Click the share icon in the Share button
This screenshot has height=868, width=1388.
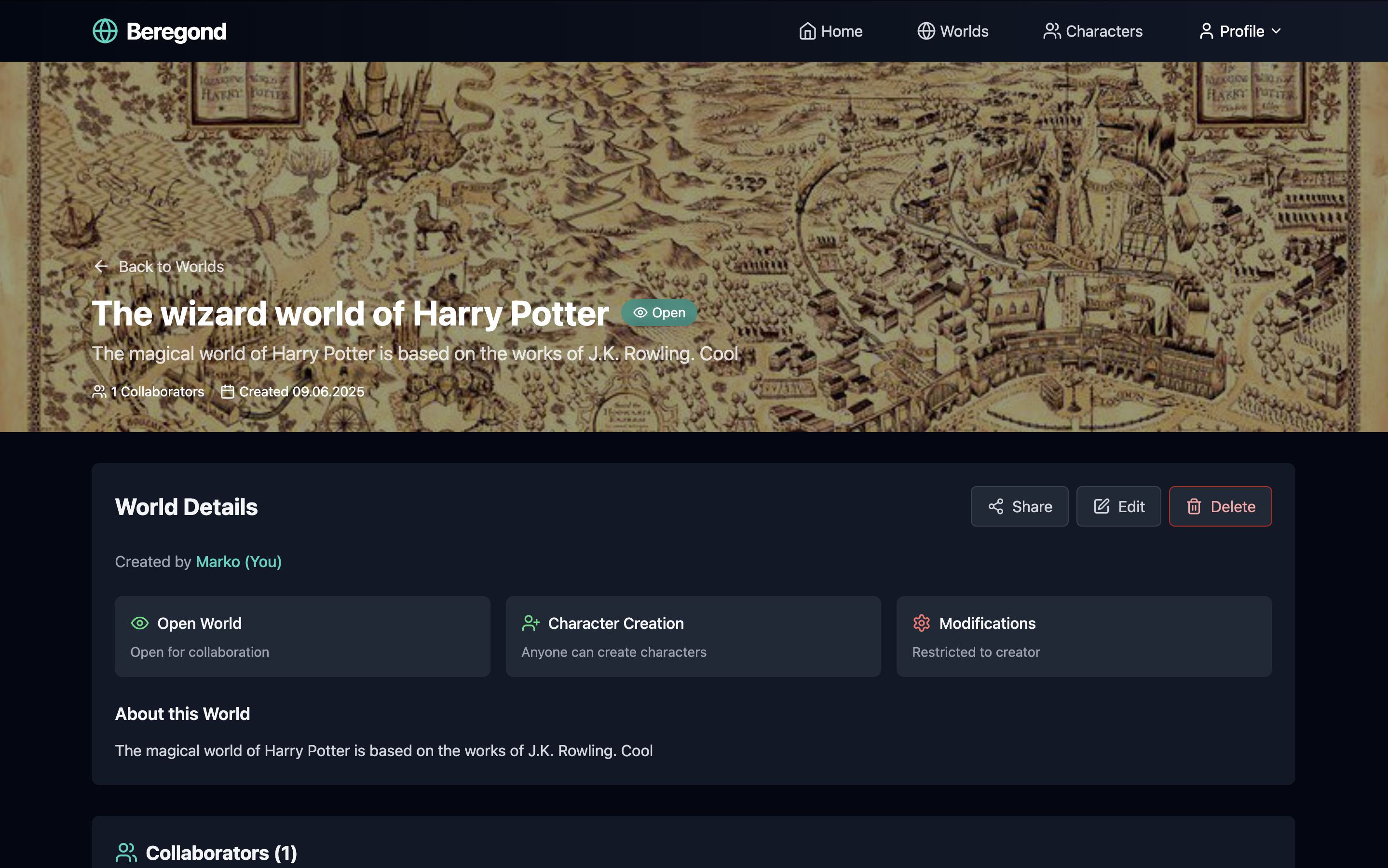coord(995,506)
